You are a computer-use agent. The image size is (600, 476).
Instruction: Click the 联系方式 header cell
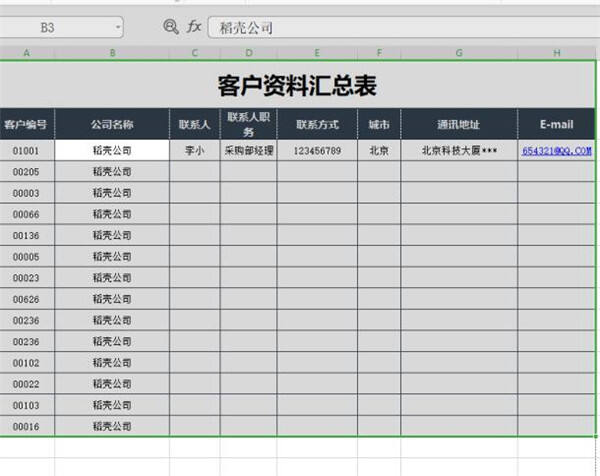pos(317,124)
